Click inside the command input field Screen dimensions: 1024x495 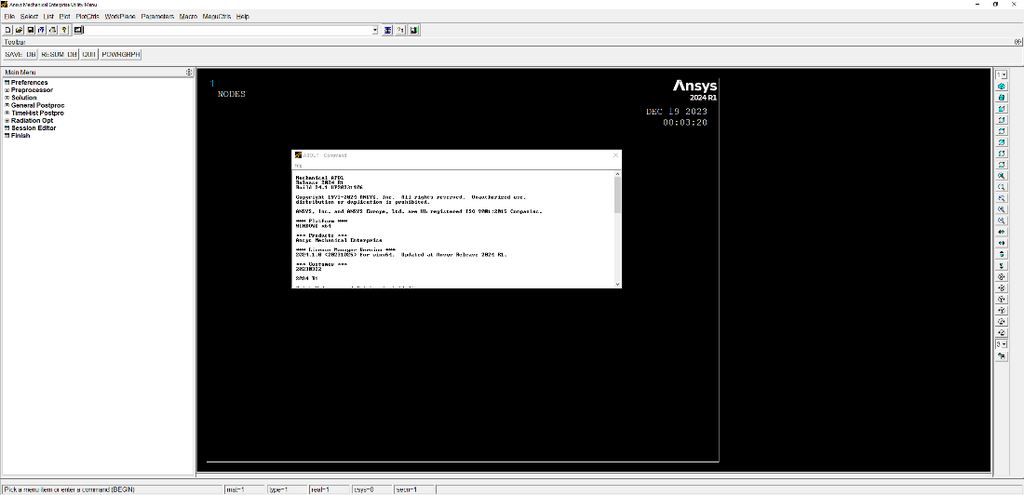pyautogui.click(x=227, y=30)
